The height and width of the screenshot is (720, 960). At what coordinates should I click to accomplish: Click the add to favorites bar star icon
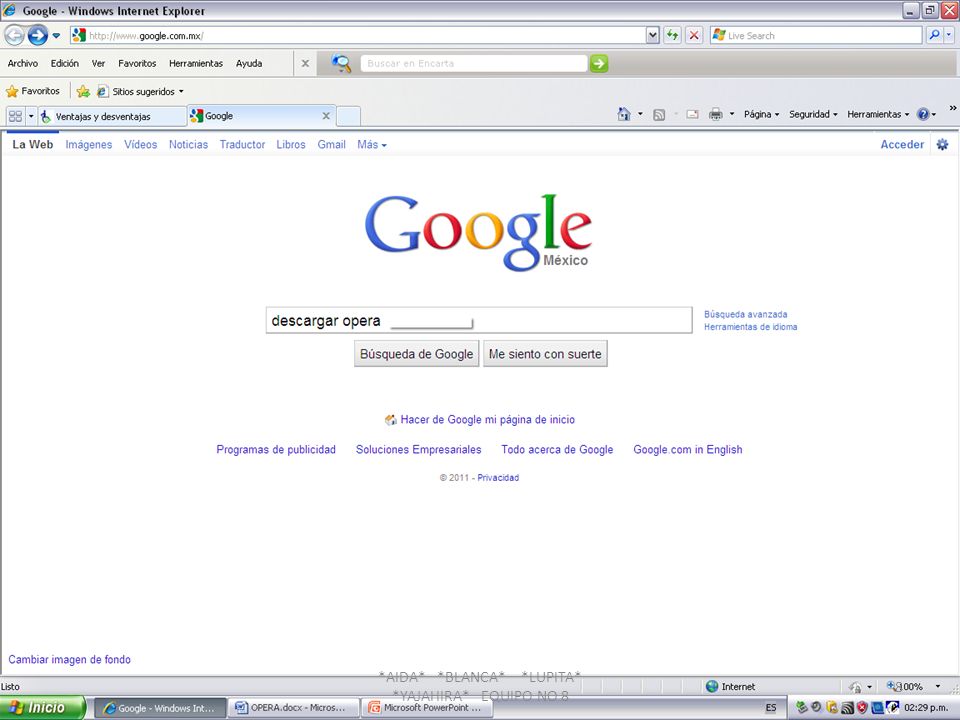(83, 91)
